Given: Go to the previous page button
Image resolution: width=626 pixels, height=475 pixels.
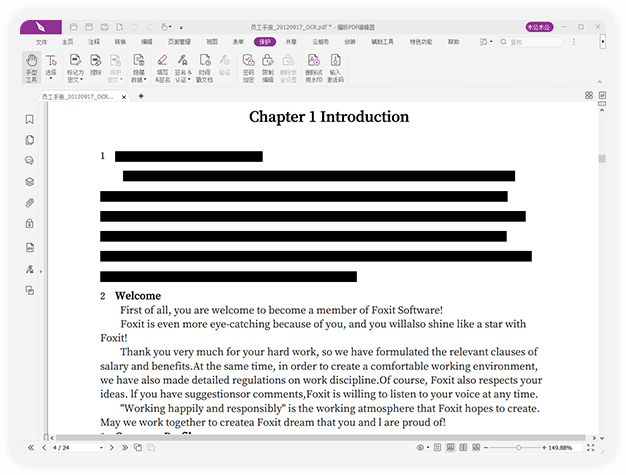Looking at the screenshot, I should (44, 448).
